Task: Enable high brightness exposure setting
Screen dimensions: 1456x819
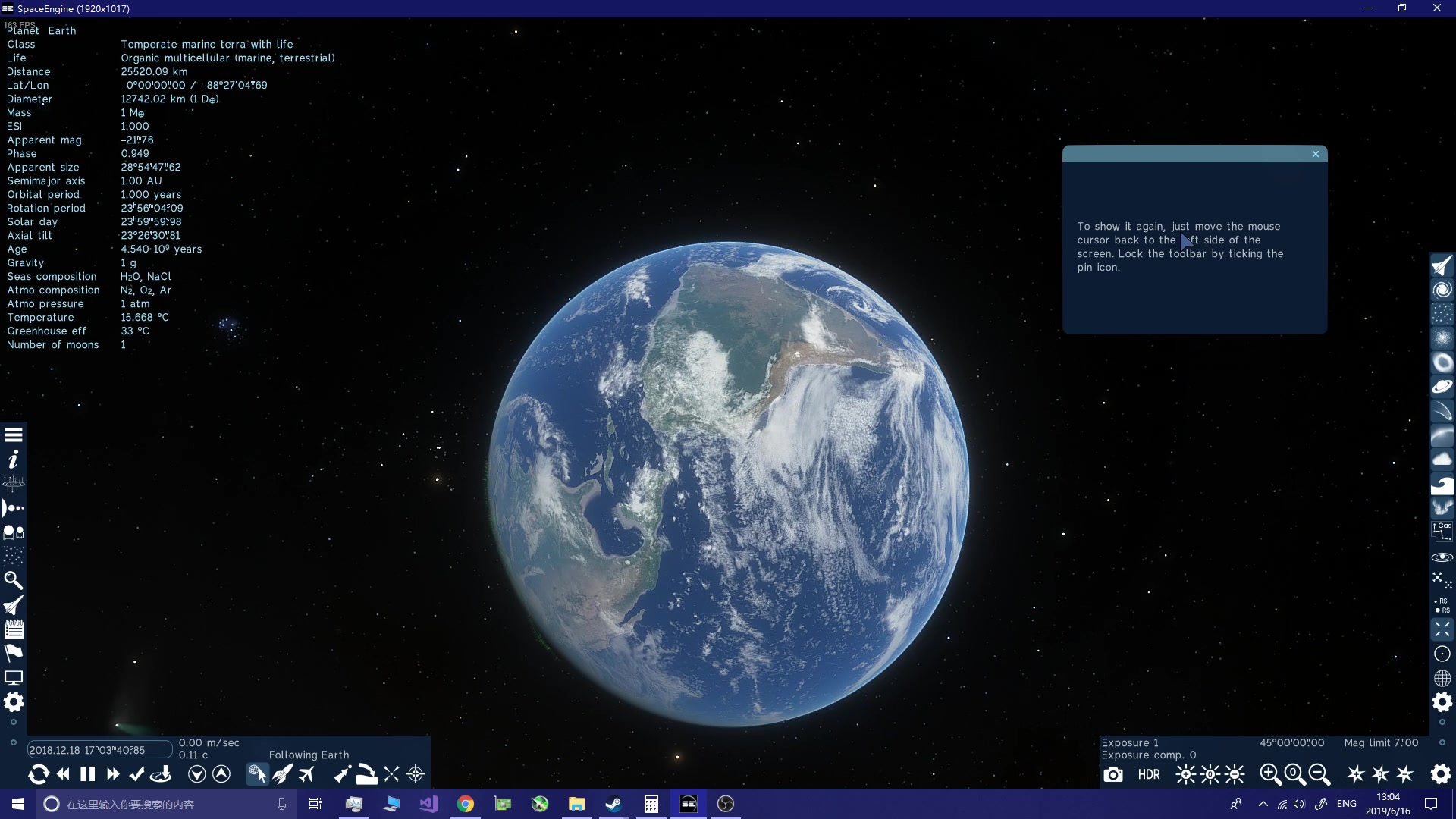Action: [x=1185, y=774]
